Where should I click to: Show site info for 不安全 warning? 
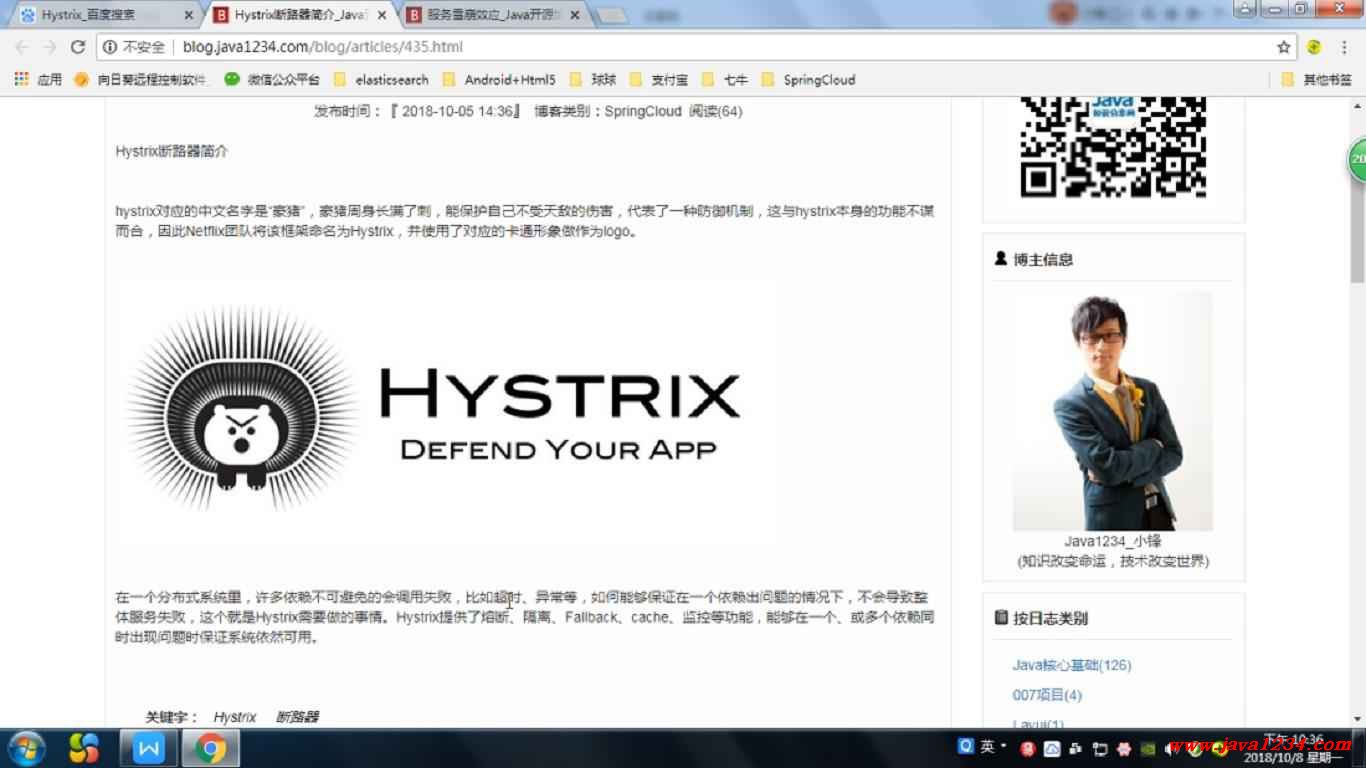coord(135,47)
